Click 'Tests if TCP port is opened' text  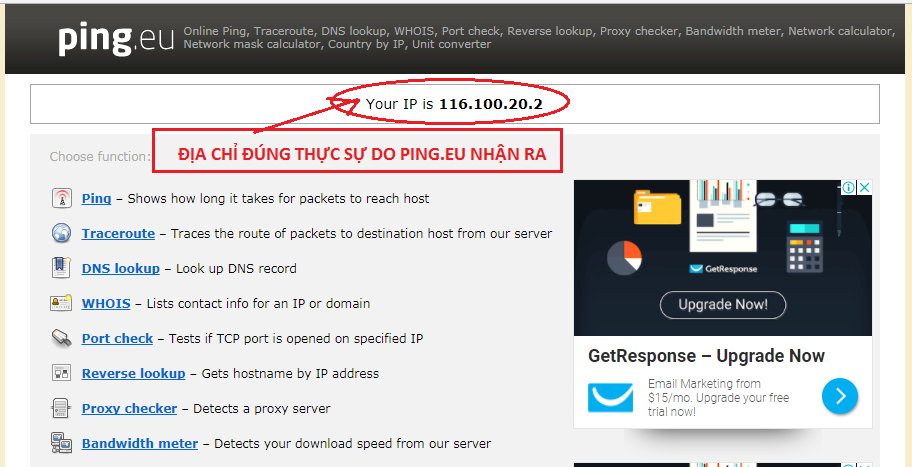(x=295, y=338)
